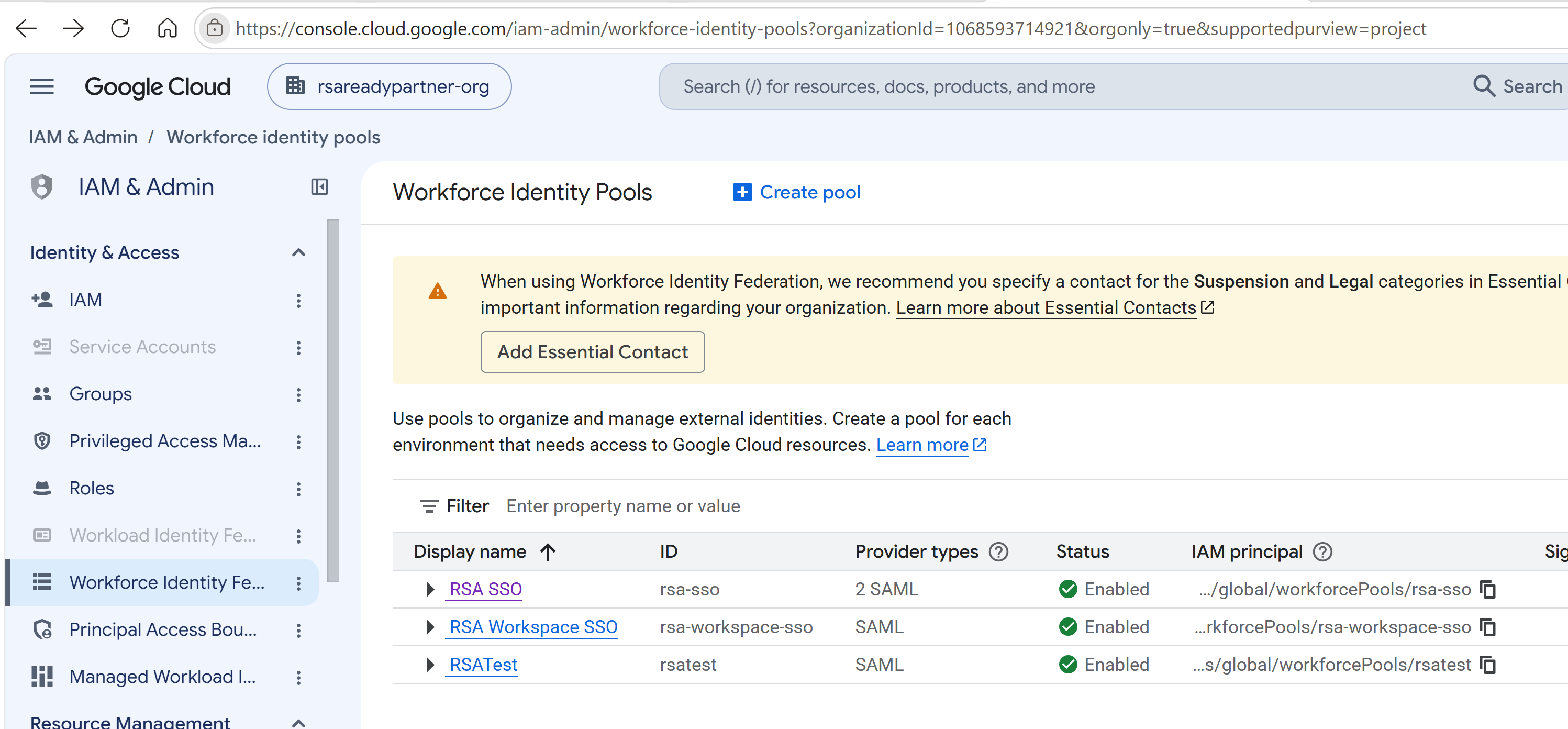Open more options for Privileged Access
The height and width of the screenshot is (729, 1568).
point(298,441)
